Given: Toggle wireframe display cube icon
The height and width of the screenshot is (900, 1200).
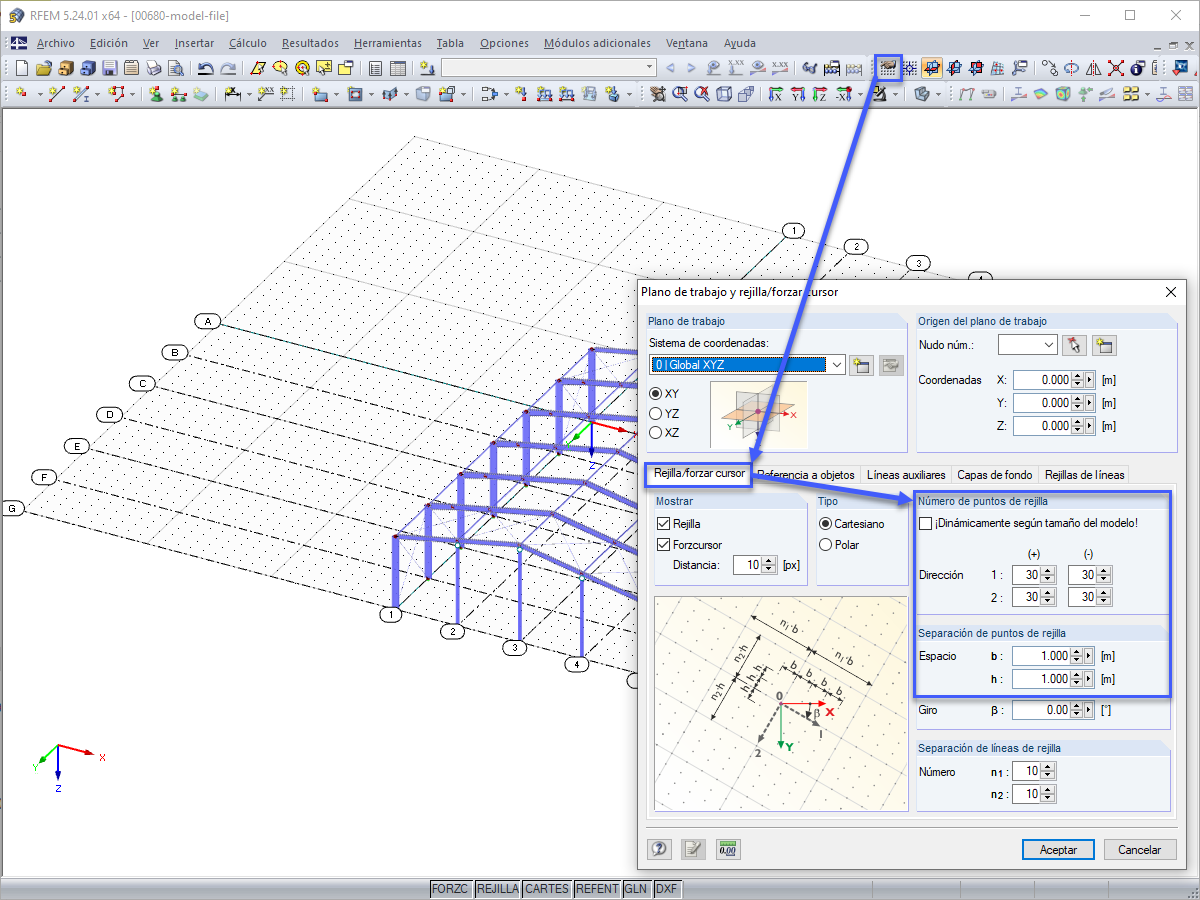Looking at the screenshot, I should point(723,94).
